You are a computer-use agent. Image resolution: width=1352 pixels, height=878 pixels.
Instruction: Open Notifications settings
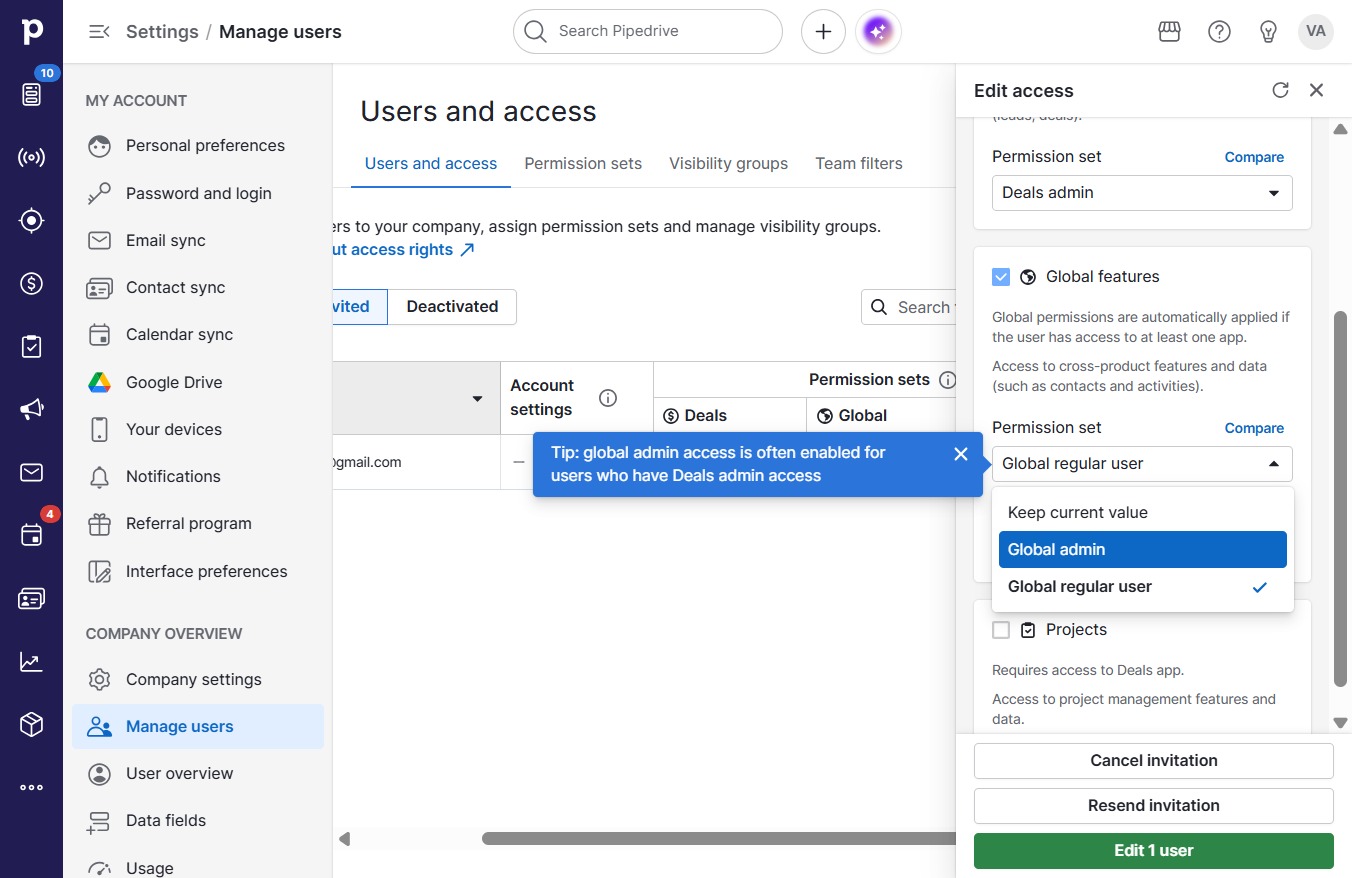(198, 477)
